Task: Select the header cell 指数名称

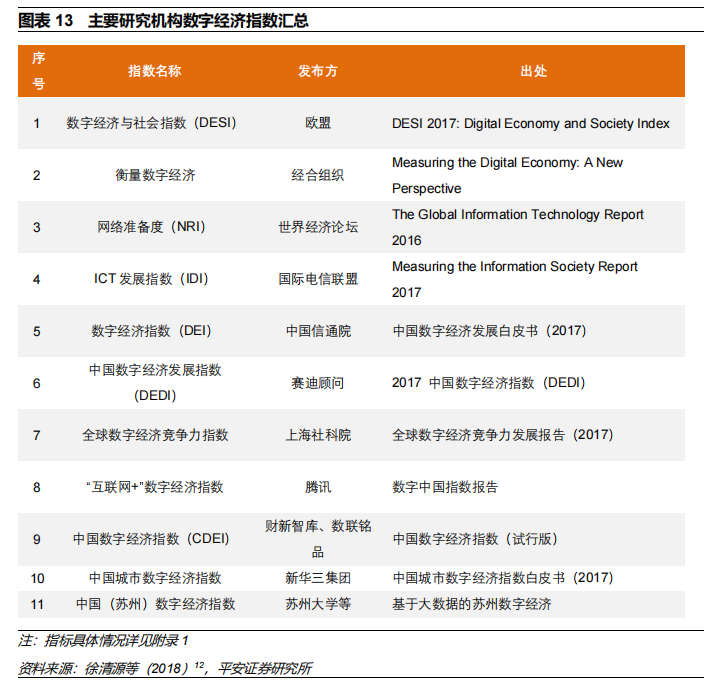Action: coord(155,71)
